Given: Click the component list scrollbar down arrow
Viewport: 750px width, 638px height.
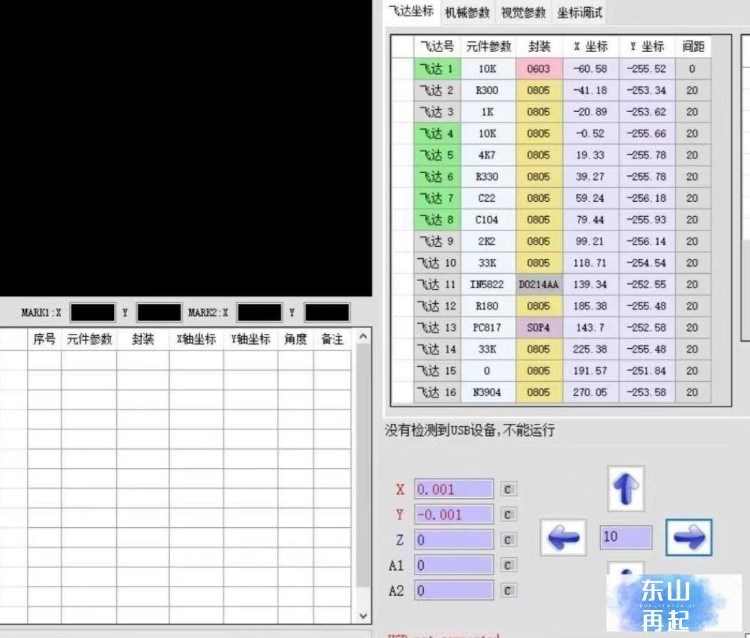Looking at the screenshot, I should point(363,616).
